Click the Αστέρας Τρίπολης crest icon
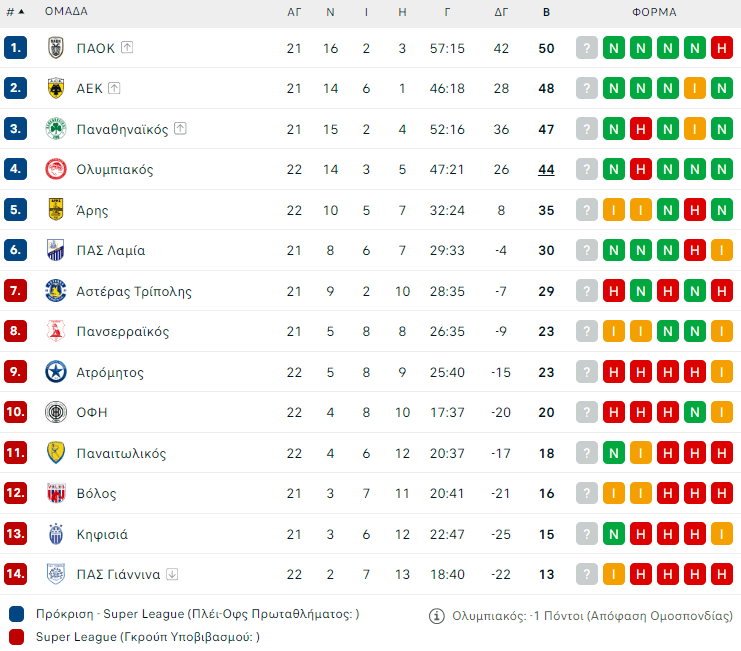This screenshot has height=651, width=741. (x=56, y=291)
